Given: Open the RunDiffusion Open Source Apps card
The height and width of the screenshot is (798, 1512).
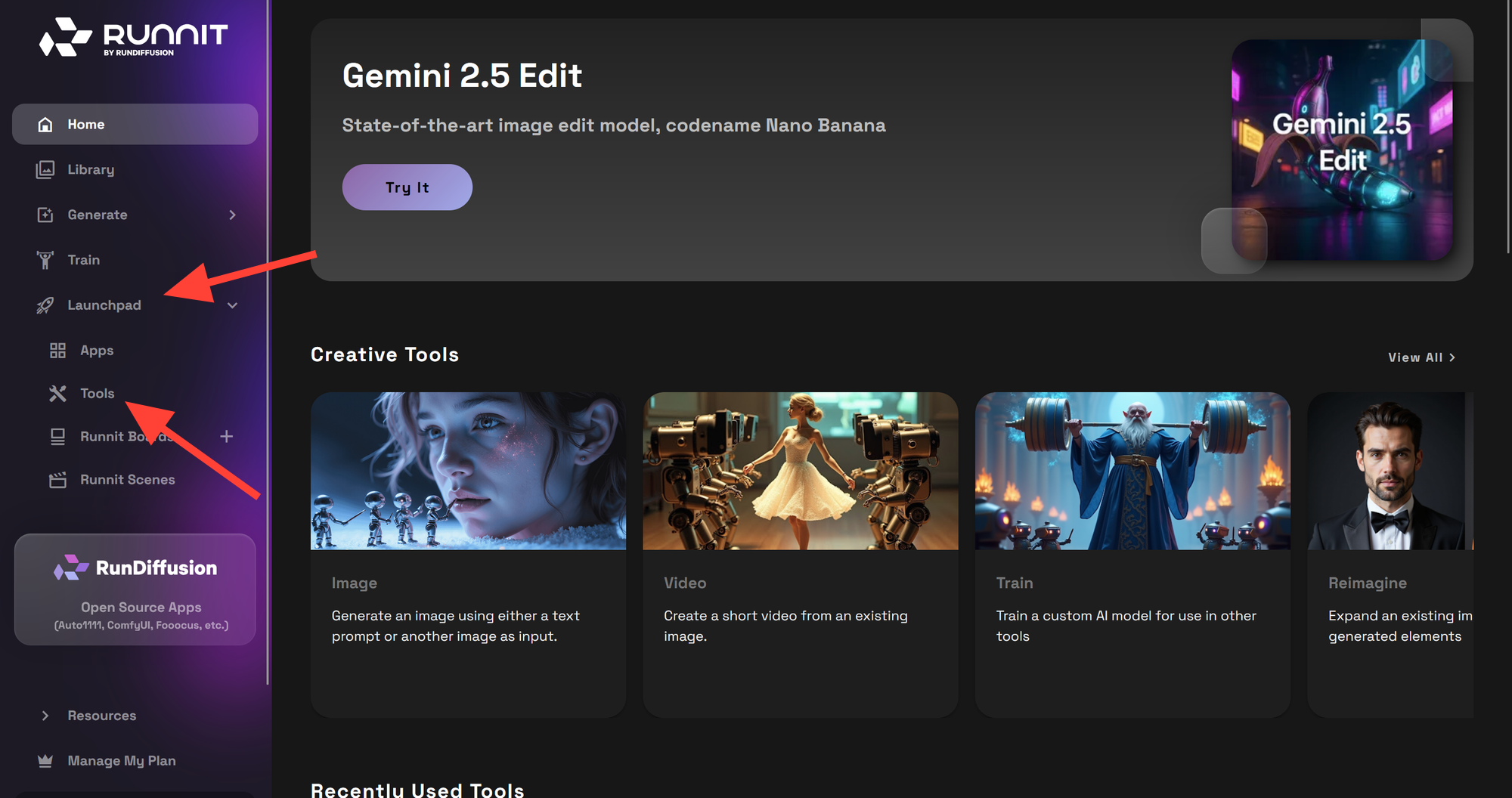Looking at the screenshot, I should click(x=135, y=590).
